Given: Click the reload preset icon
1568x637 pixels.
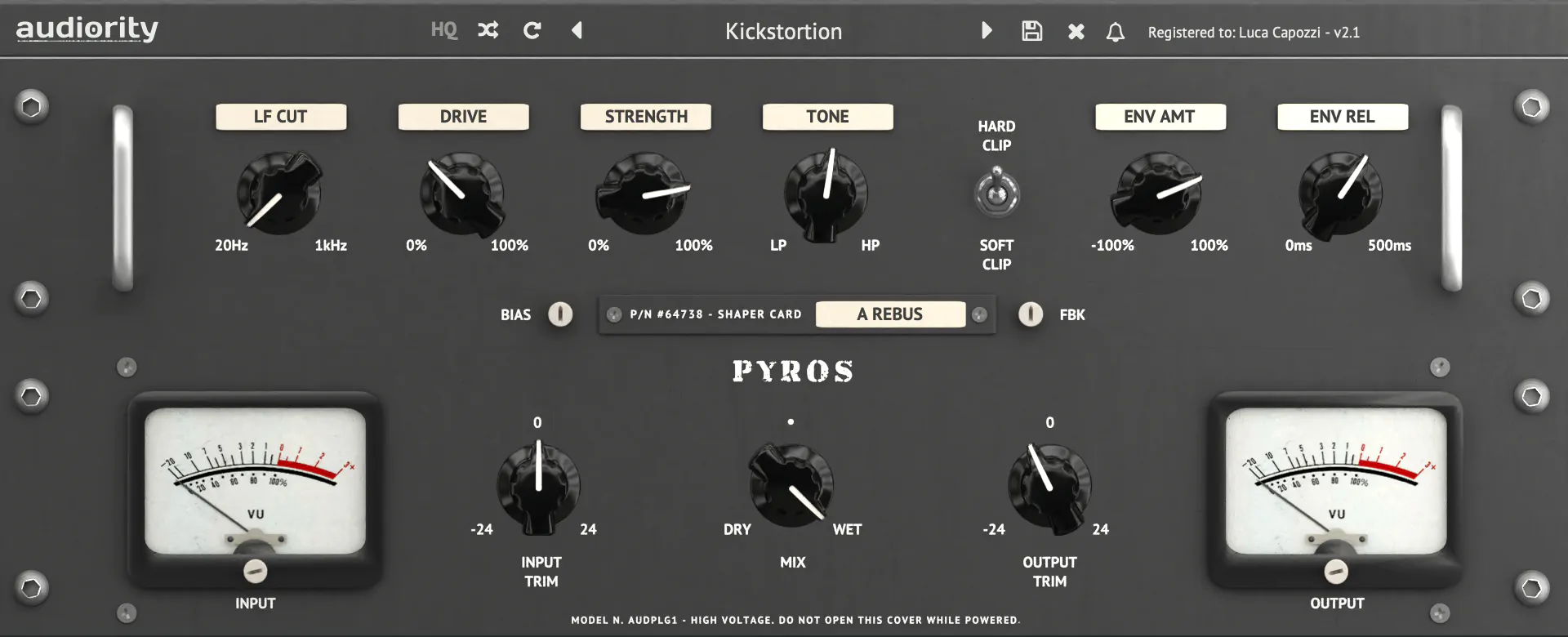Looking at the screenshot, I should (x=532, y=30).
